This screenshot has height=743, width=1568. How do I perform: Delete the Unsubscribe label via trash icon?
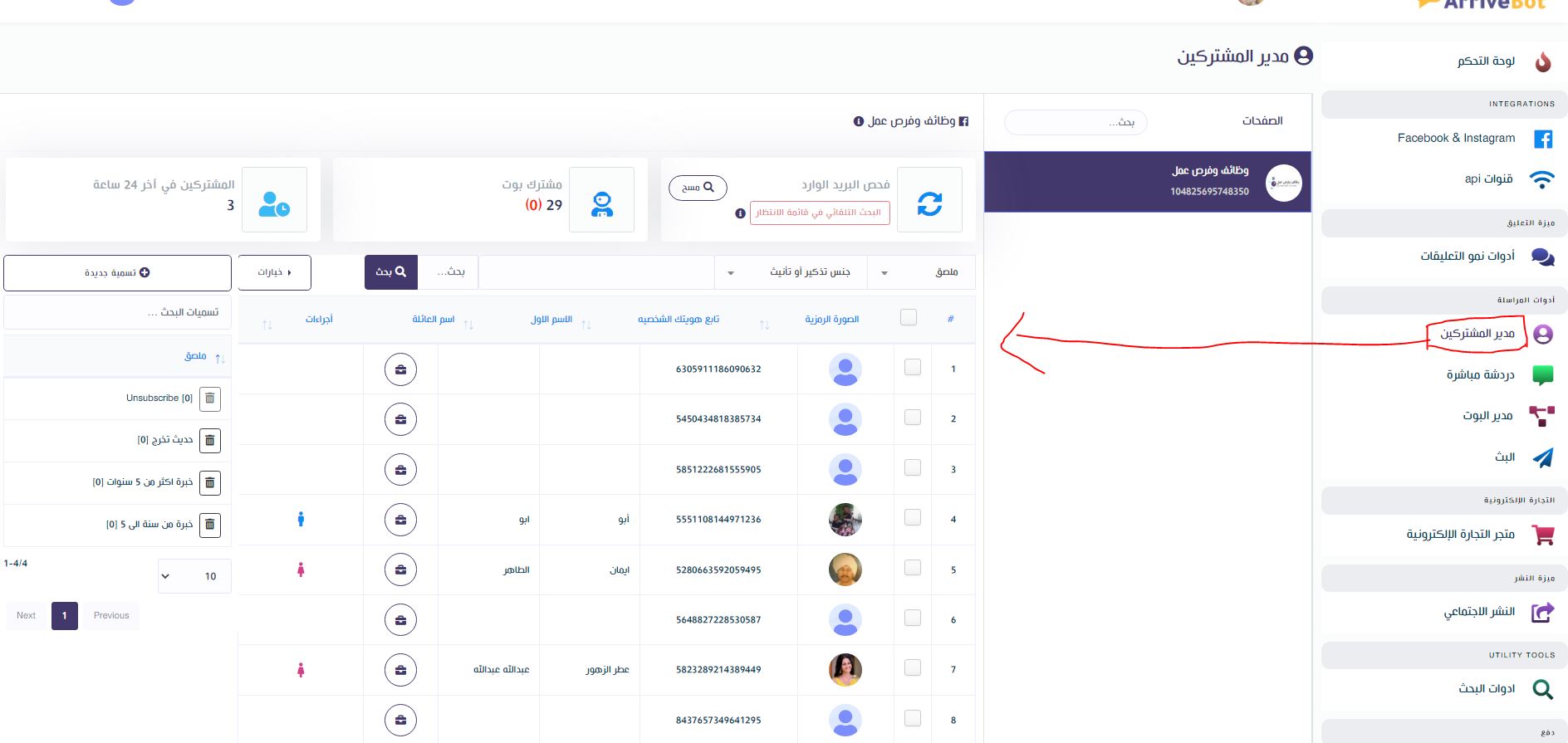pyautogui.click(x=210, y=398)
